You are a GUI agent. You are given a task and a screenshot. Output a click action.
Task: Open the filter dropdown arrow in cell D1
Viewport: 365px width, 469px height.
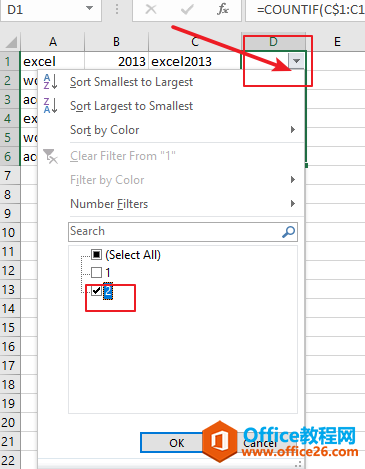(296, 61)
